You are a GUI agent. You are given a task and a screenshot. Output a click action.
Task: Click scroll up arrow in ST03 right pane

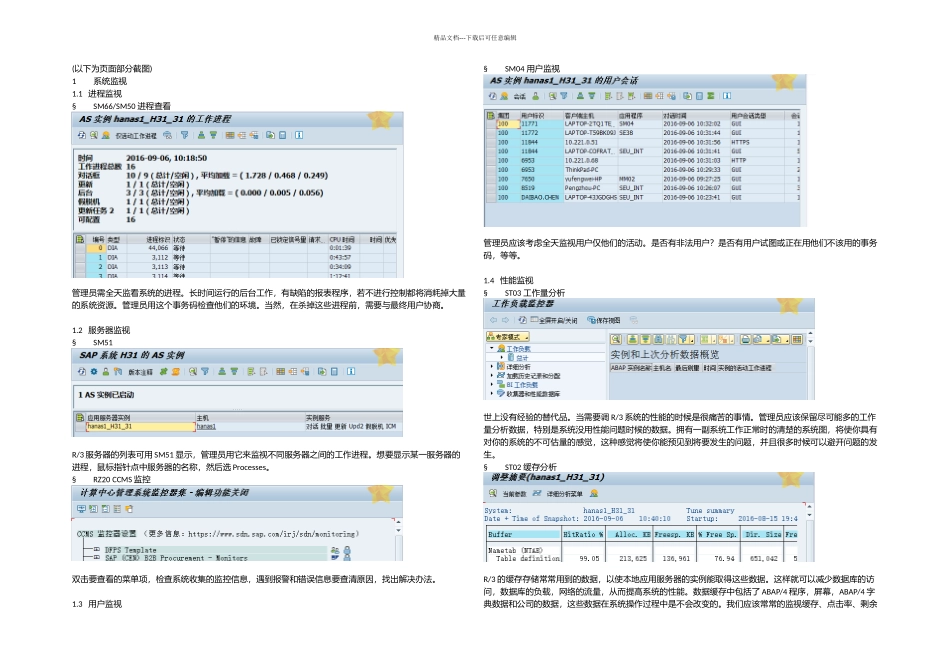[x=811, y=334]
